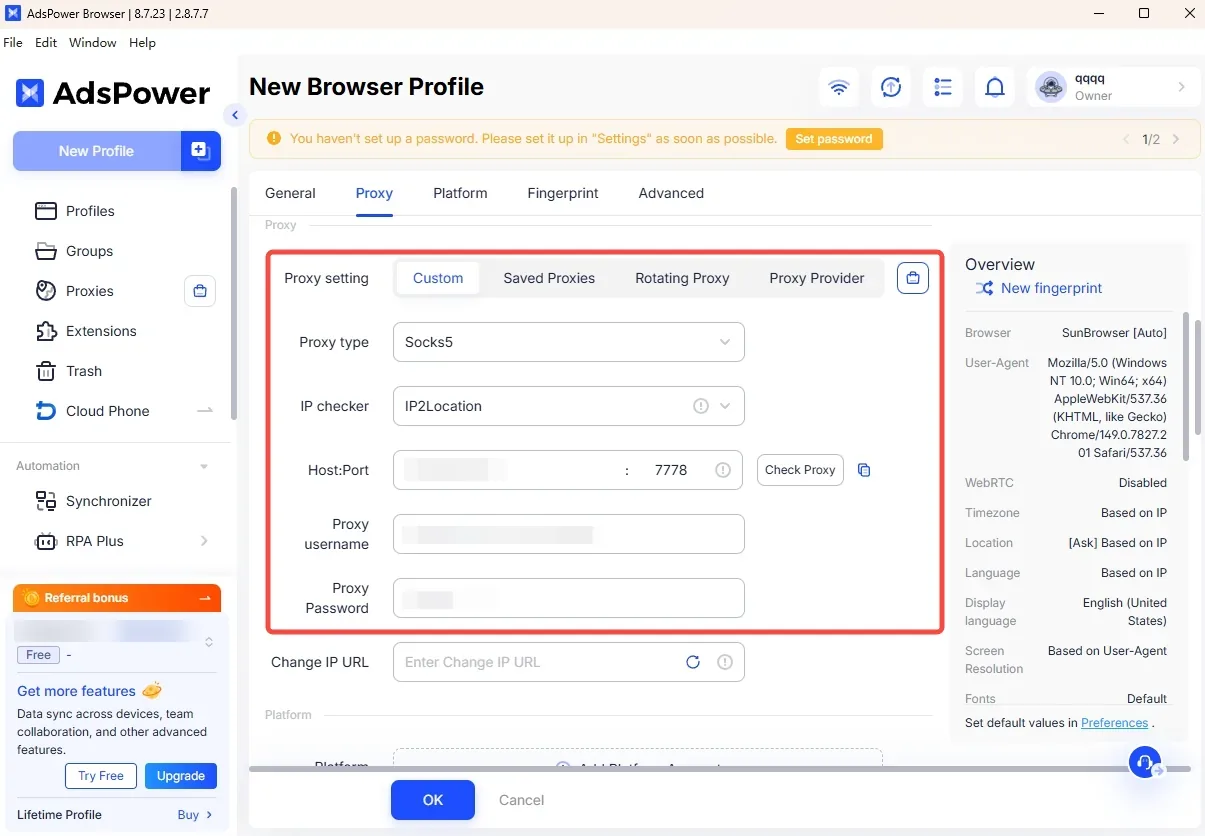Screen dimensions: 1205x836
Task: Click OK to save the profile
Action: (433, 800)
